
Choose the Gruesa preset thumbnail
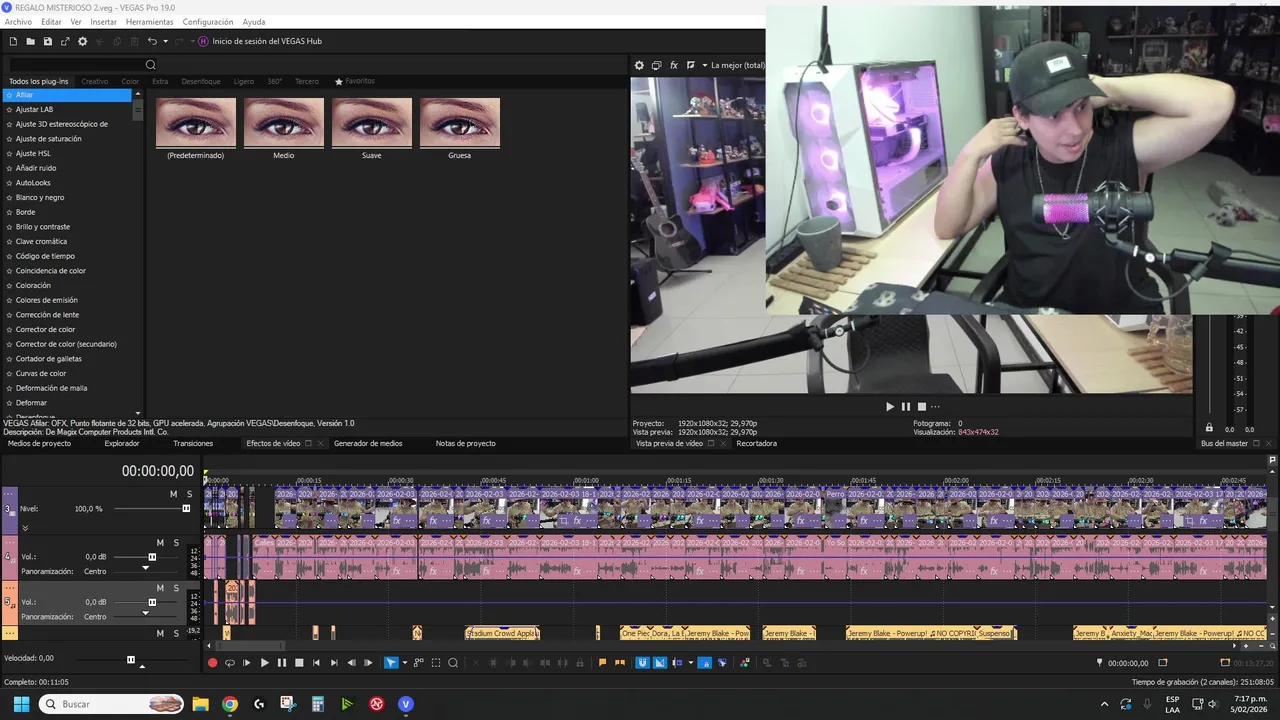click(x=460, y=123)
